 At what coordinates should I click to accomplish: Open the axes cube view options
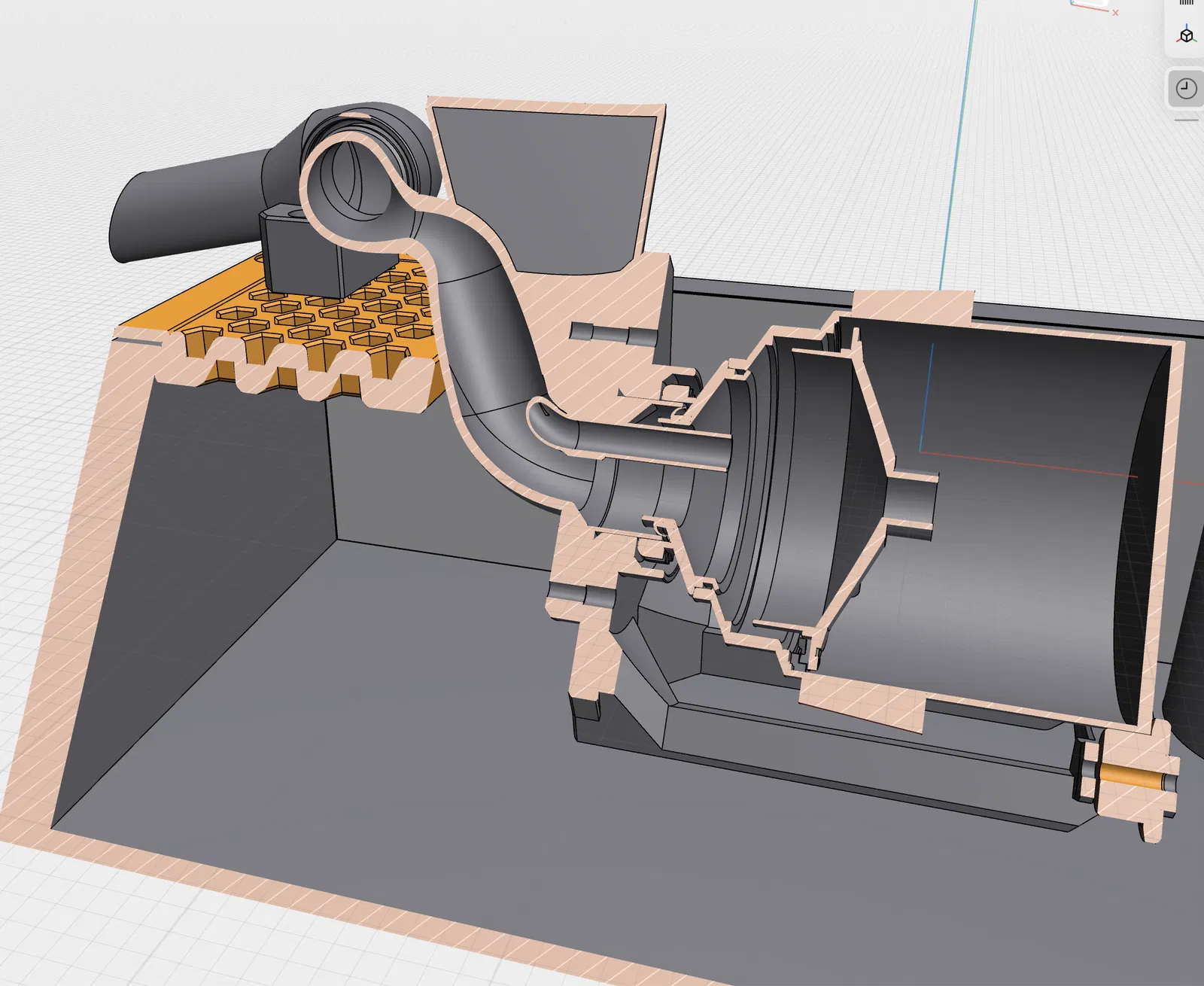click(1187, 35)
